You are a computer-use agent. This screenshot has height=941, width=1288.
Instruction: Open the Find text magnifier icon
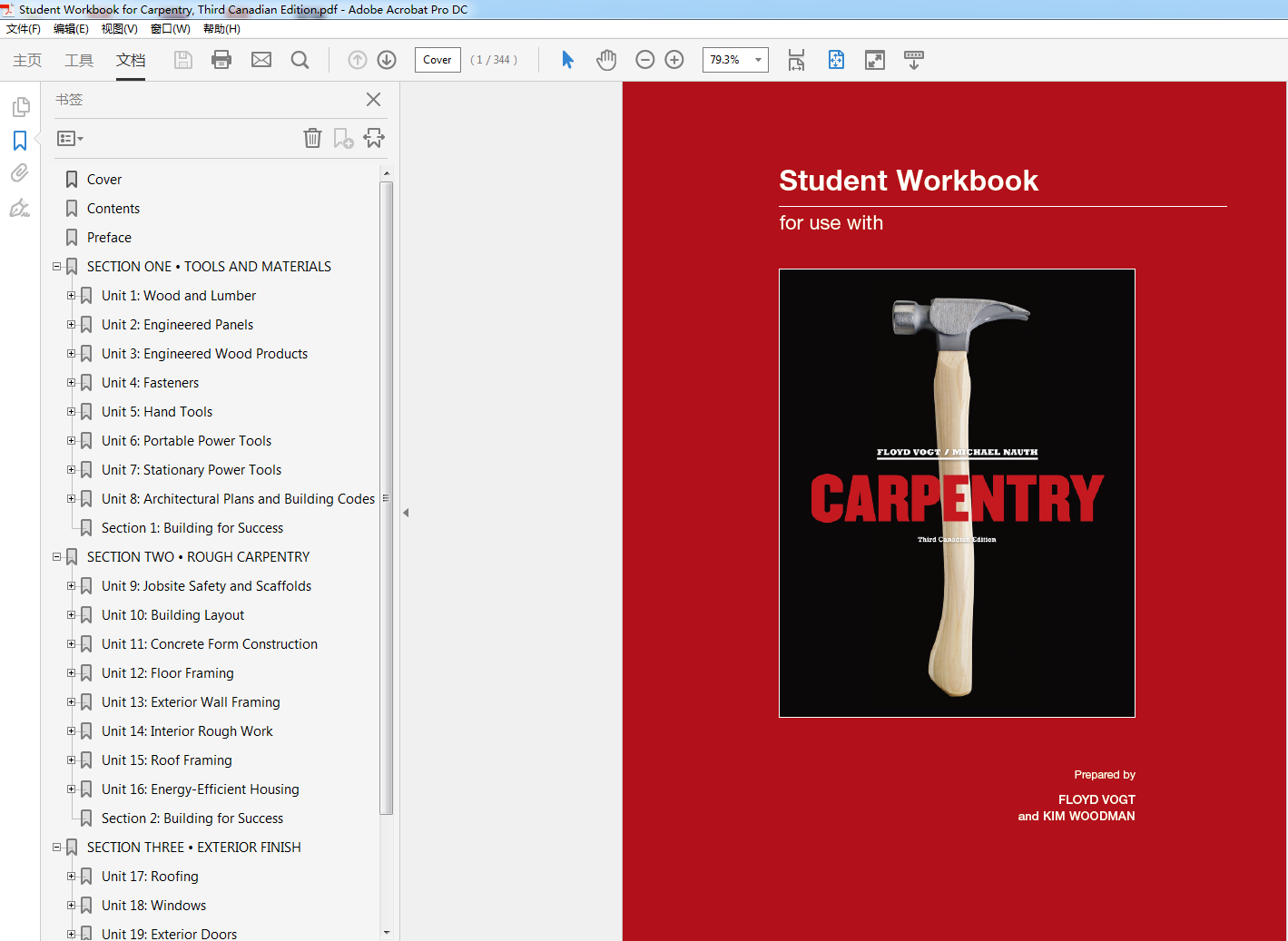click(x=300, y=60)
